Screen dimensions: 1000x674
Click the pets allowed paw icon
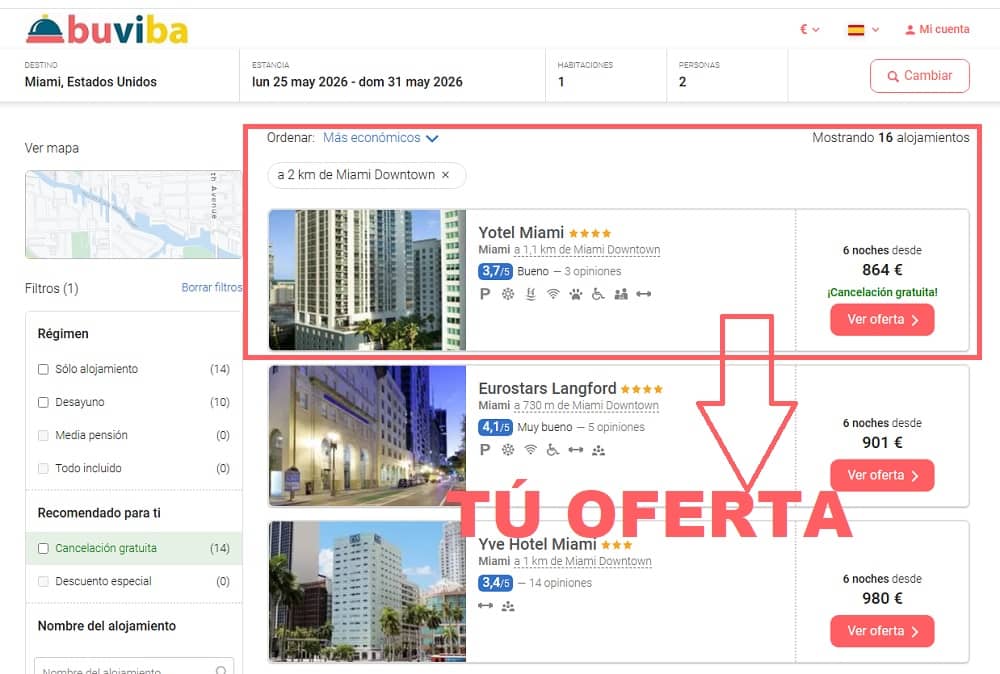pyautogui.click(x=576, y=294)
